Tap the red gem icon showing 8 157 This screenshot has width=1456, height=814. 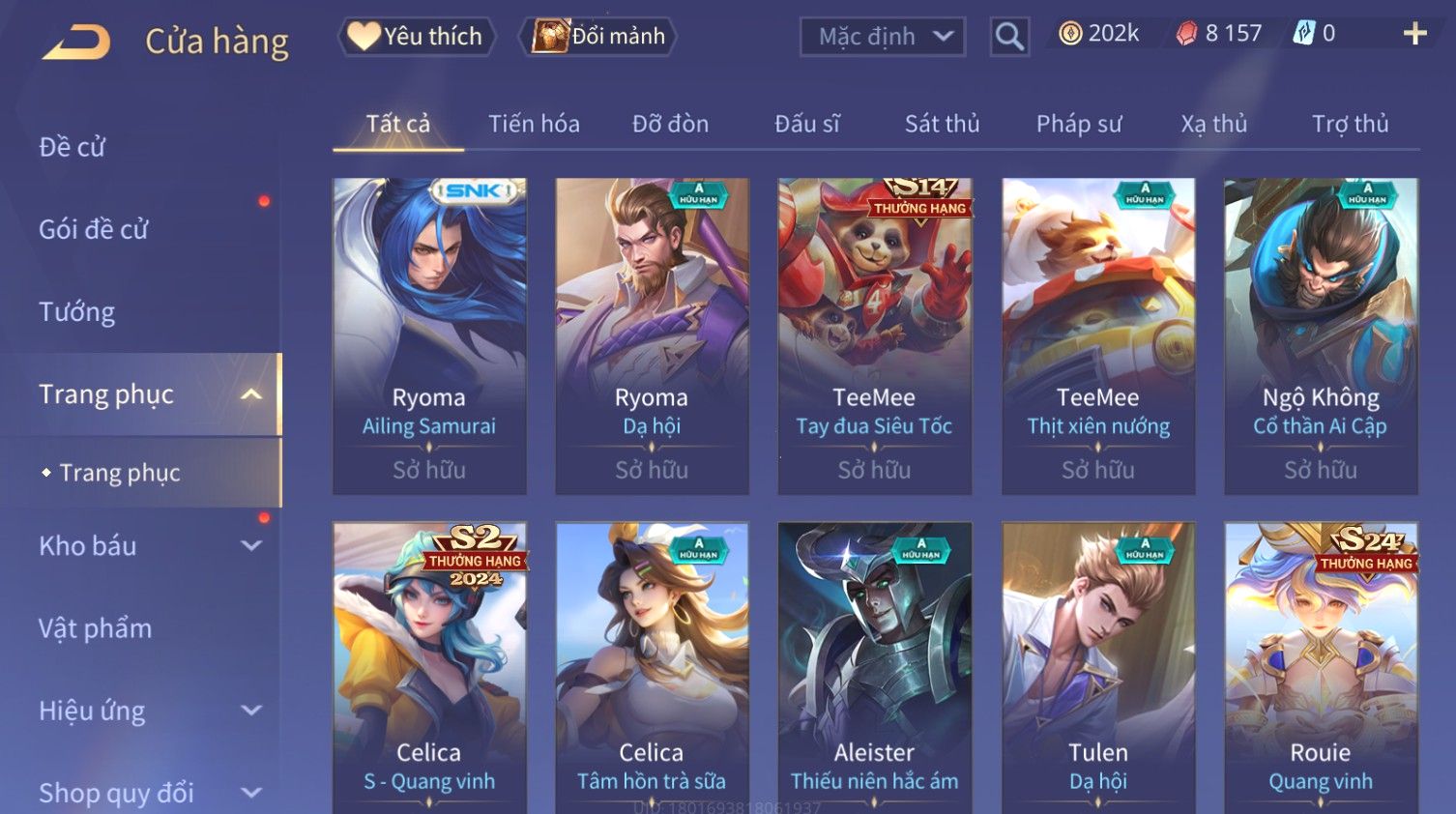point(1186,34)
